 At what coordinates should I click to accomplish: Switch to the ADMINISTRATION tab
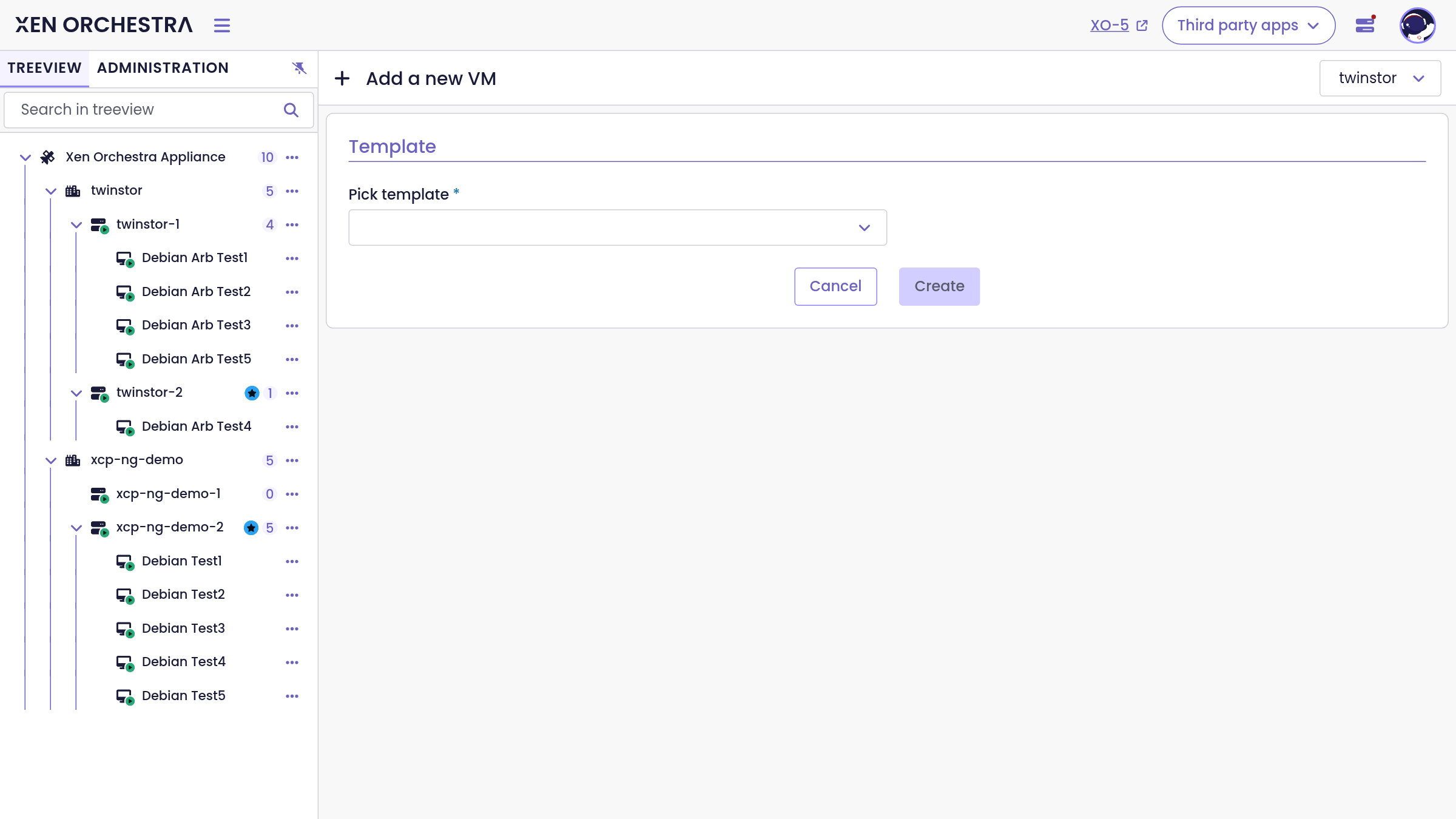[163, 68]
